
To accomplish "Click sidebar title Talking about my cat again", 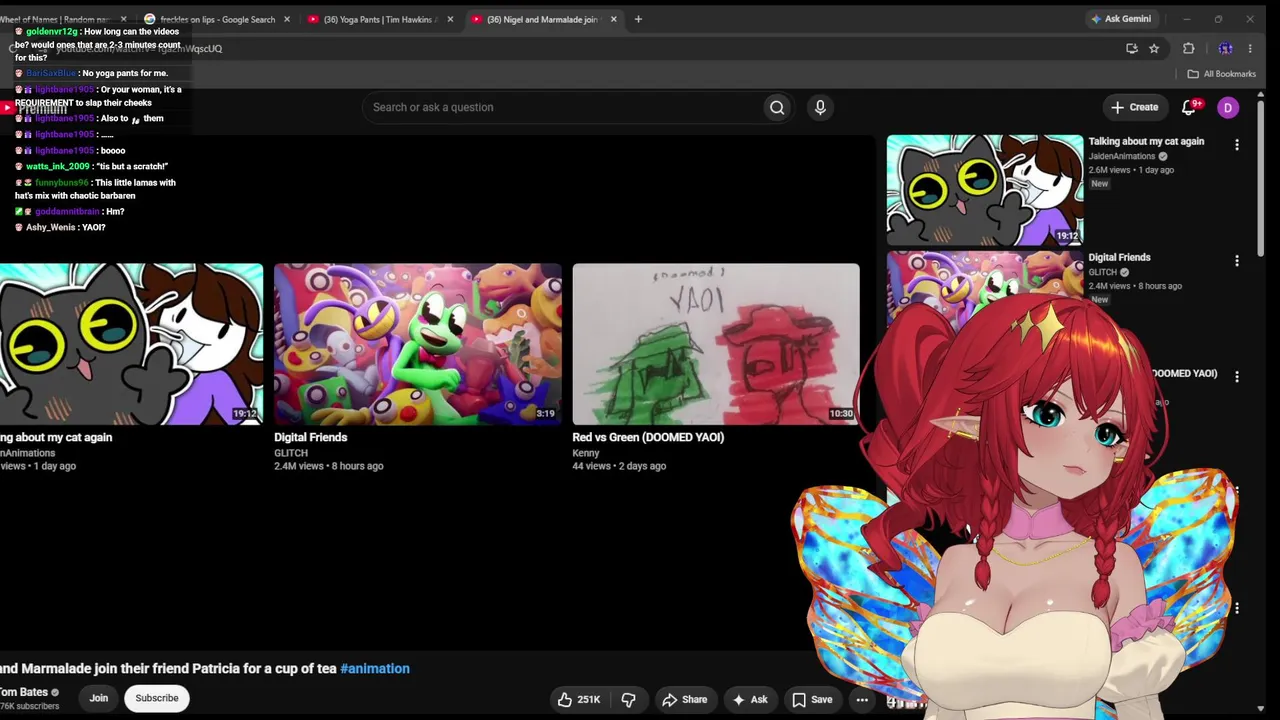I will tap(1146, 141).
